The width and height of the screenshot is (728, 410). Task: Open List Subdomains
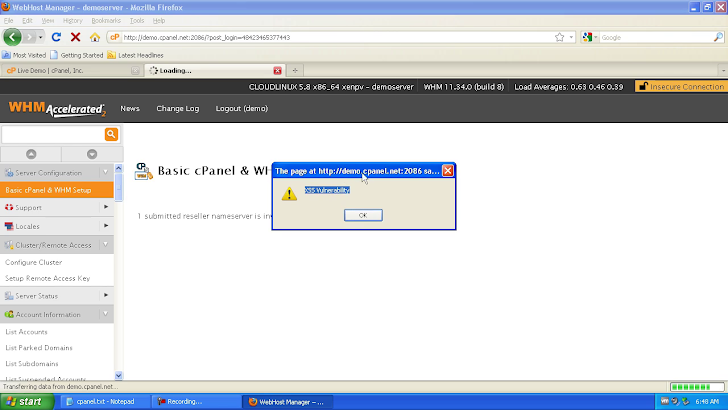click(x=32, y=363)
